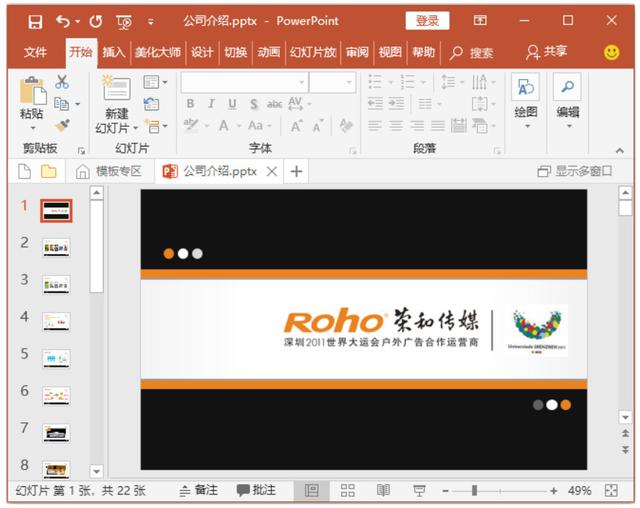Click the 登录 sign-in button

coord(427,20)
